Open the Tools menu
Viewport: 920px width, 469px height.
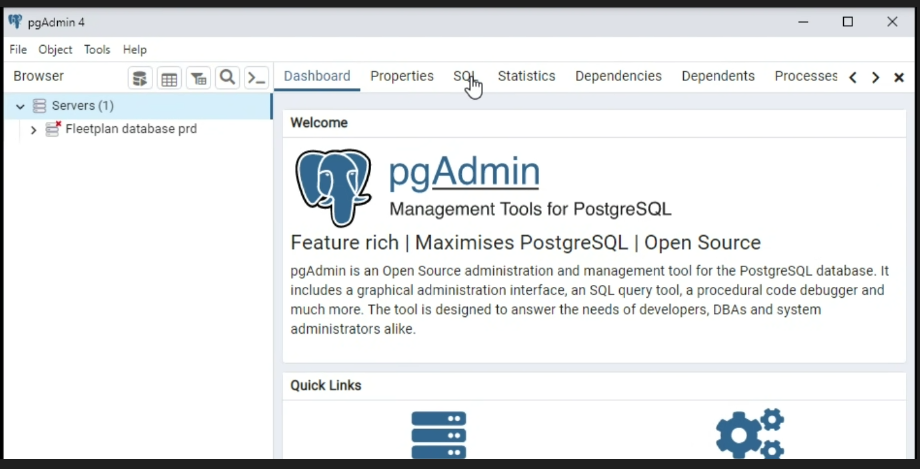coord(97,50)
